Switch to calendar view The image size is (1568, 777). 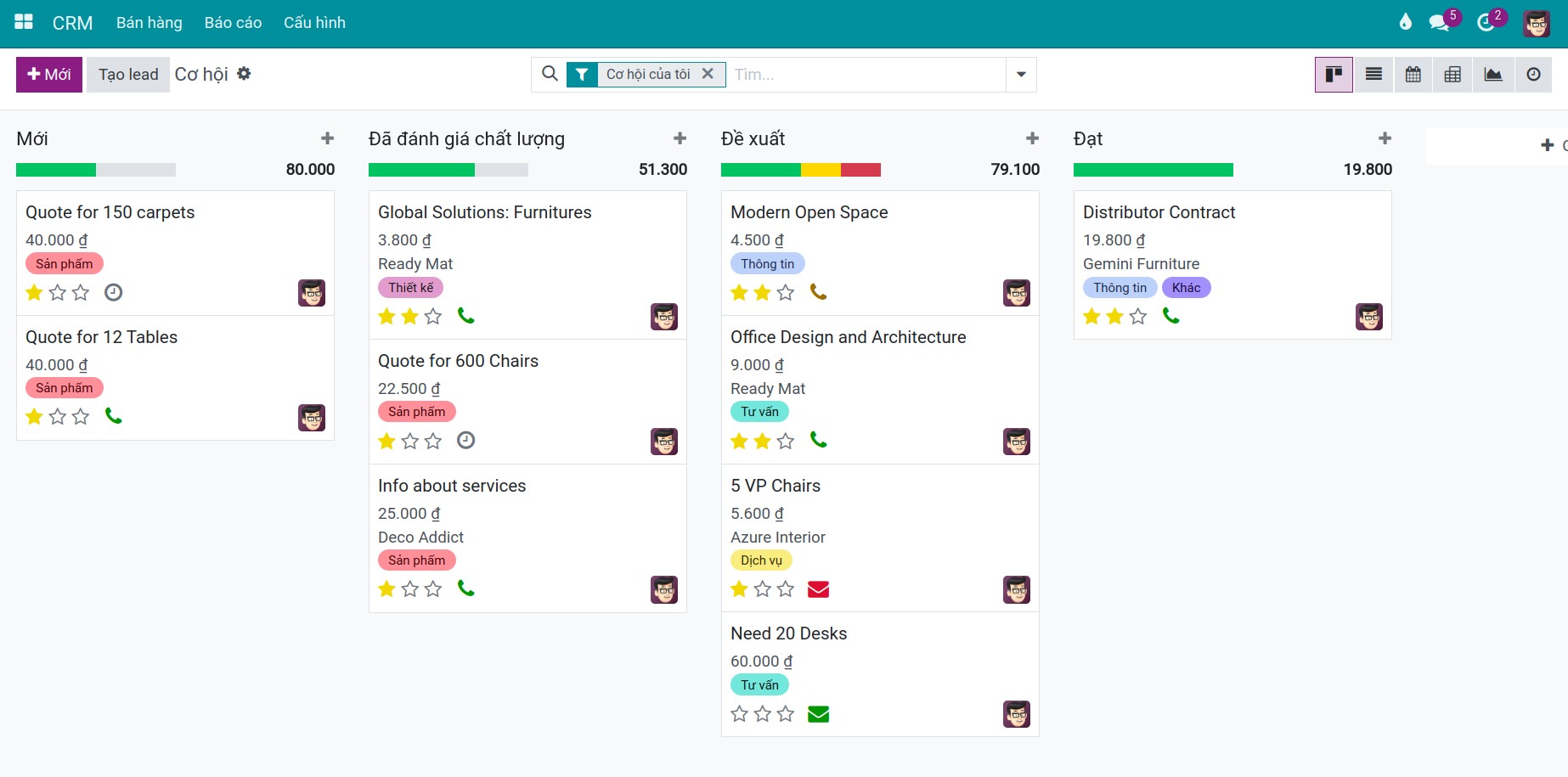(1413, 75)
